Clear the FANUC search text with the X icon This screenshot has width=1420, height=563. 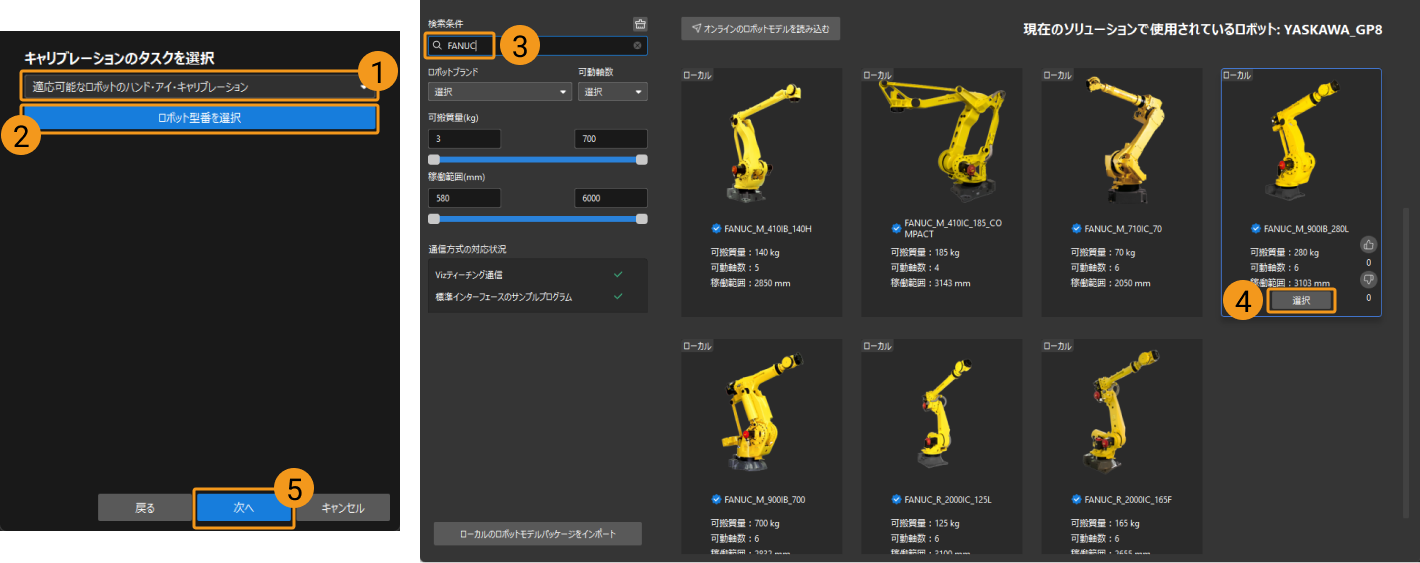(x=637, y=46)
